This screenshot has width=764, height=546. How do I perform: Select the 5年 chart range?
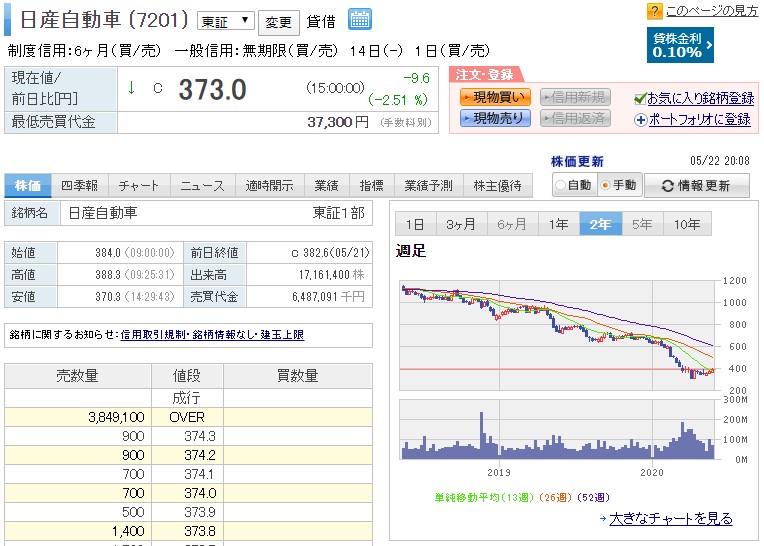point(643,224)
